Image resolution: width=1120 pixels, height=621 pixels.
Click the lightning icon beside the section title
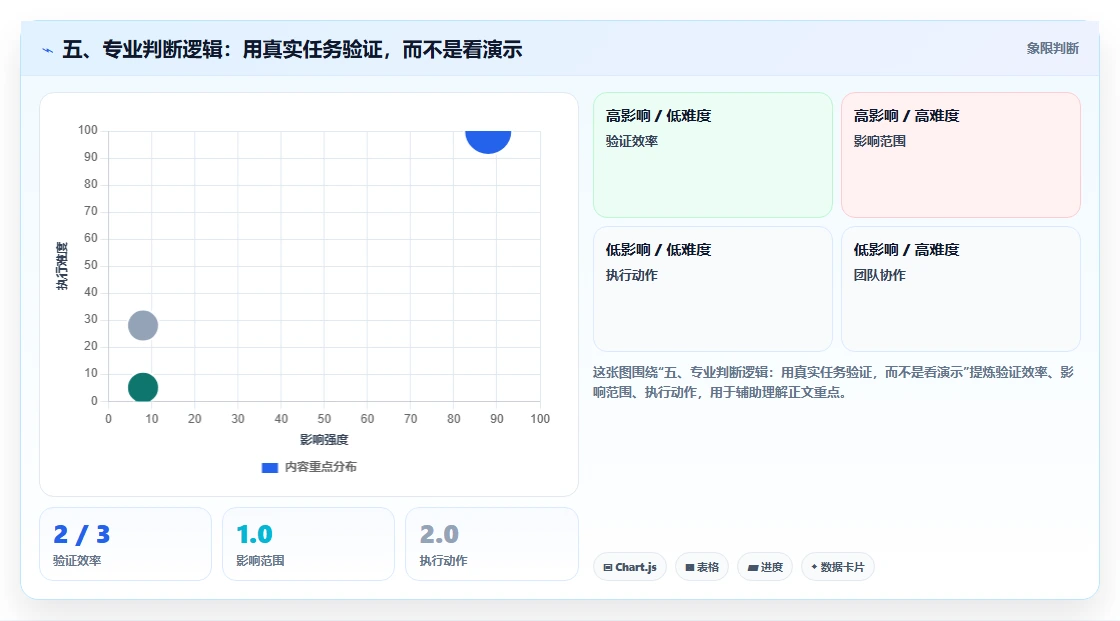[47, 50]
